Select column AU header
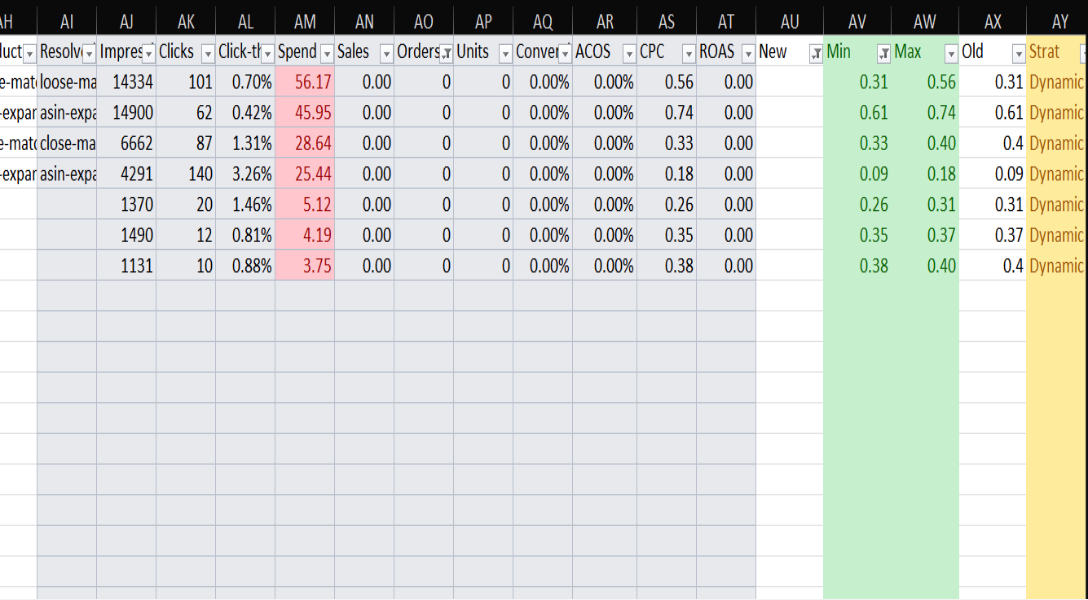Screen dimensions: 1088x600 790,22
